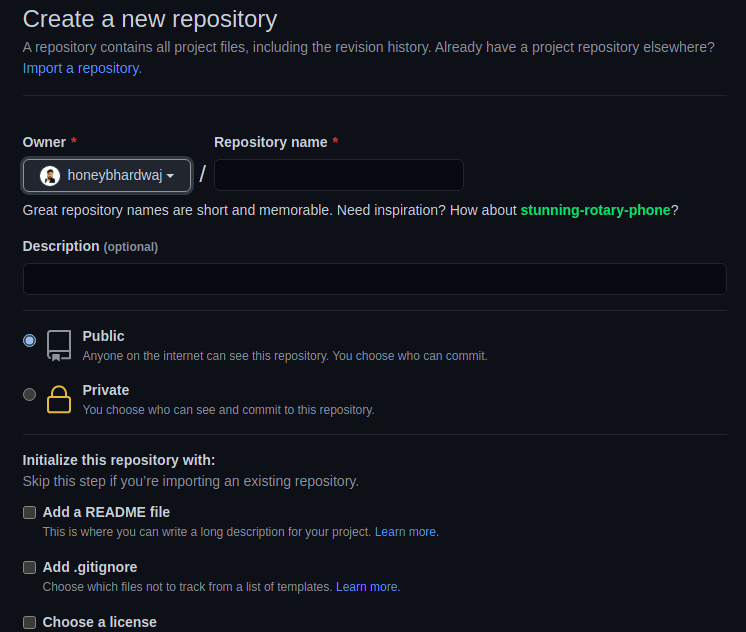746x632 pixels.
Task: Enable Add .gitignore checkbox
Action: (x=29, y=567)
